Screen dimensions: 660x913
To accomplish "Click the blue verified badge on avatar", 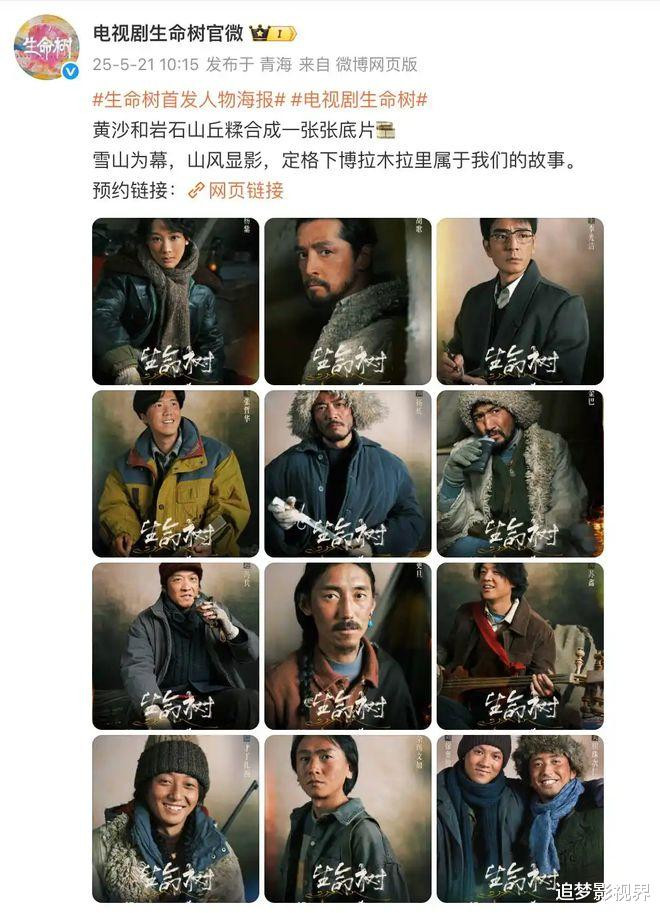I will 70,72.
